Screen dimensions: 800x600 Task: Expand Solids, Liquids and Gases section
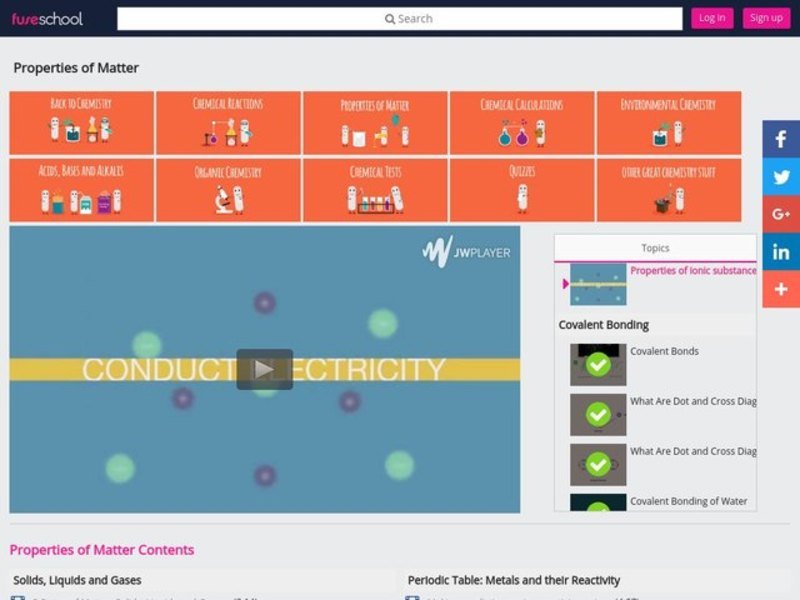click(x=77, y=580)
